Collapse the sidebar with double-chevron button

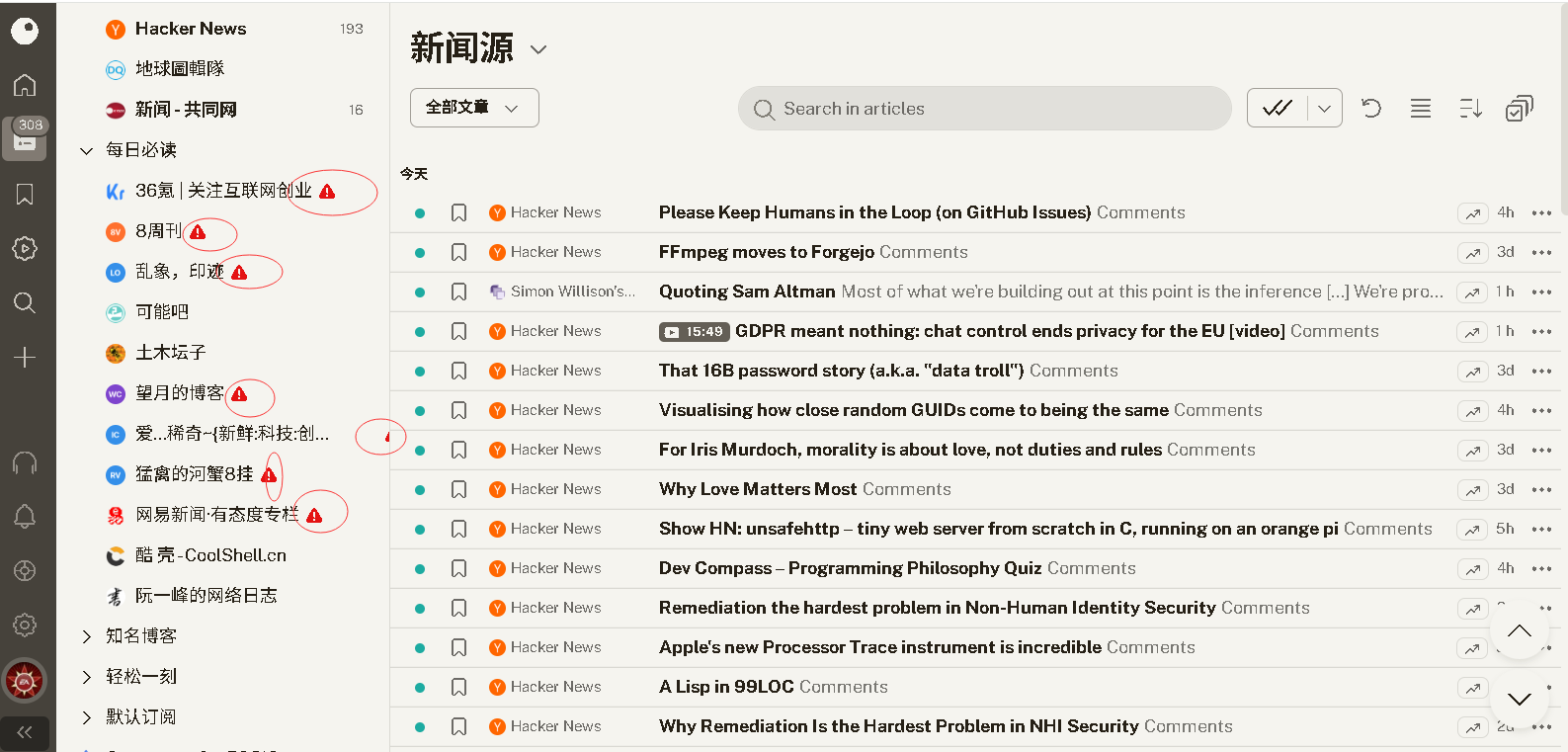coord(25,732)
